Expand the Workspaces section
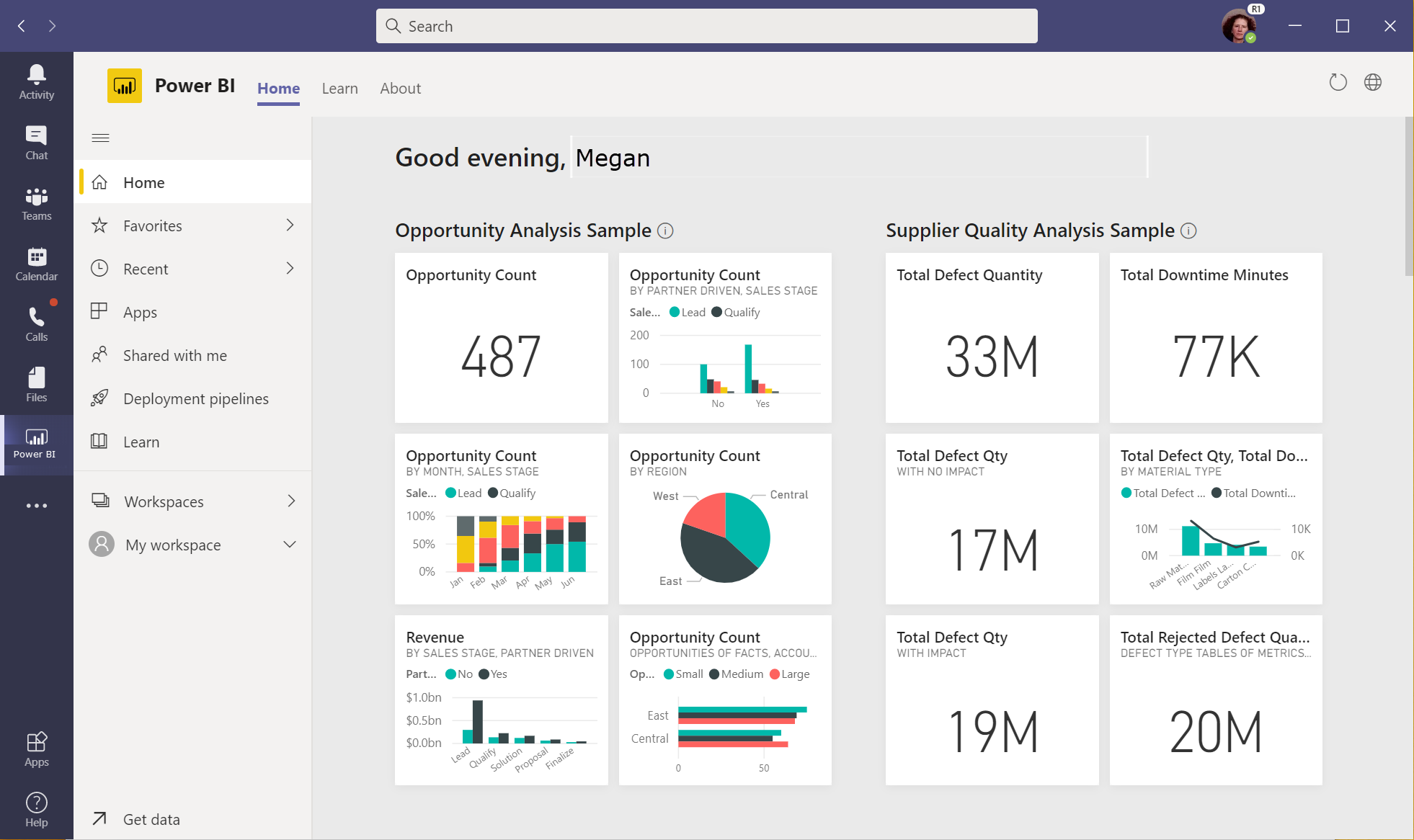Image resolution: width=1414 pixels, height=840 pixels. pyautogui.click(x=291, y=501)
